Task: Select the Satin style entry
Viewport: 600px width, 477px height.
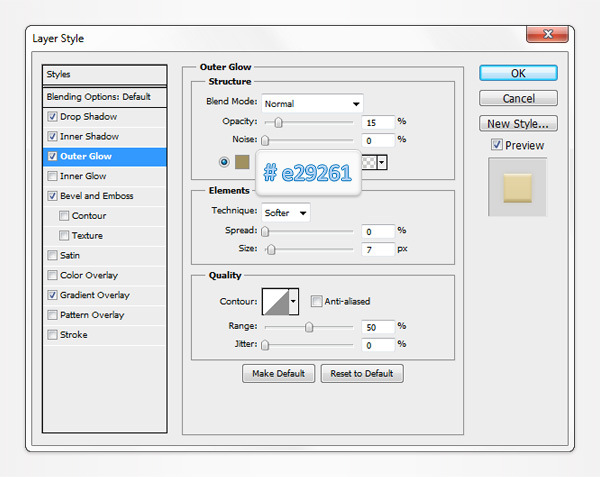Action: point(70,255)
